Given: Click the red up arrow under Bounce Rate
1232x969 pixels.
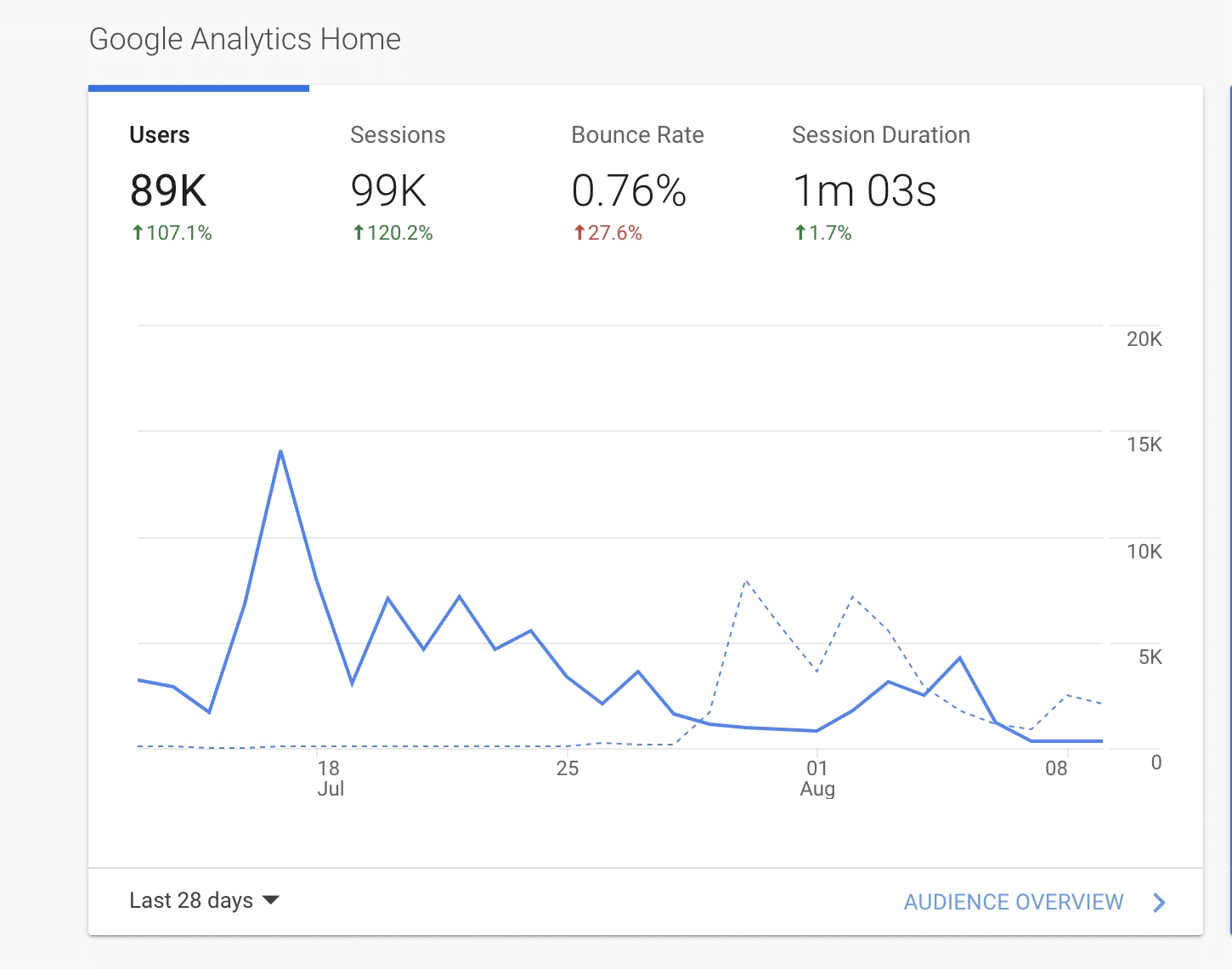Looking at the screenshot, I should point(579,233).
